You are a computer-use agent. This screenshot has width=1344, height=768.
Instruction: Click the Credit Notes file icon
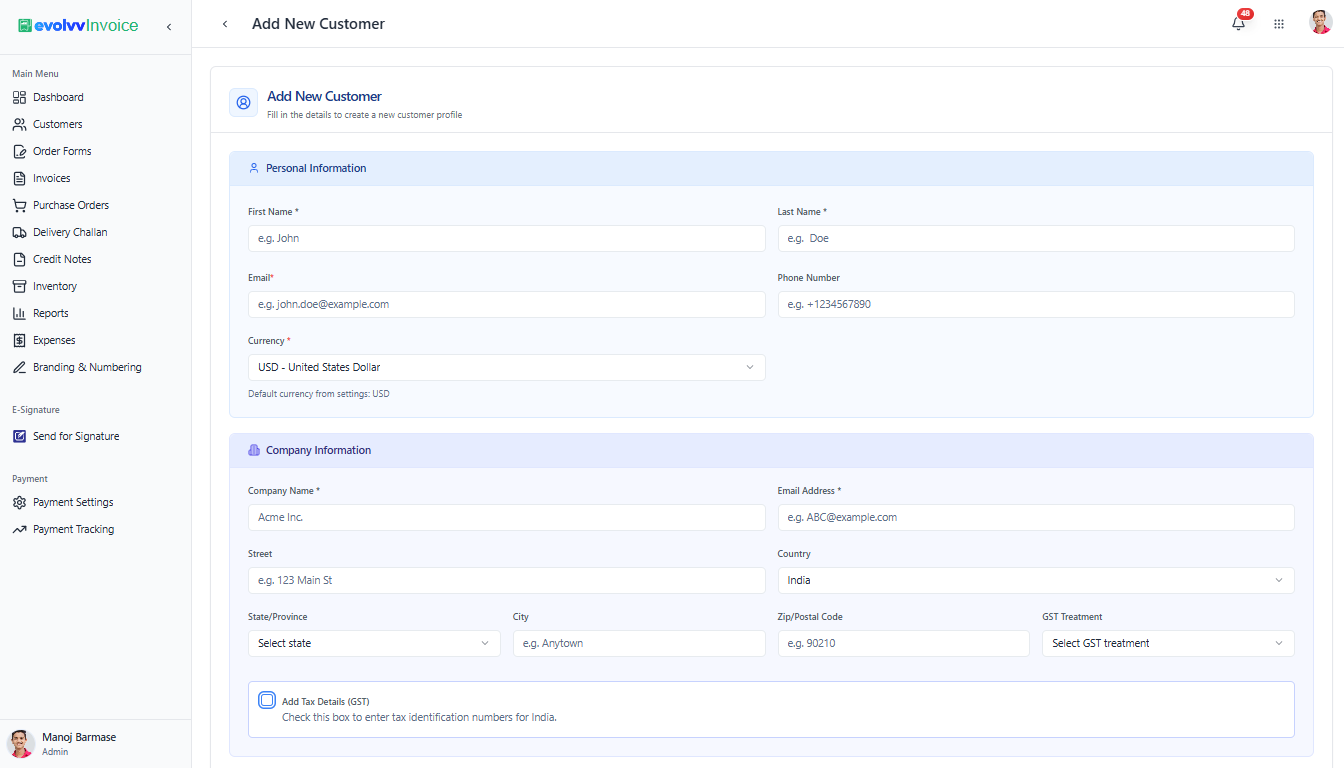pyautogui.click(x=19, y=259)
